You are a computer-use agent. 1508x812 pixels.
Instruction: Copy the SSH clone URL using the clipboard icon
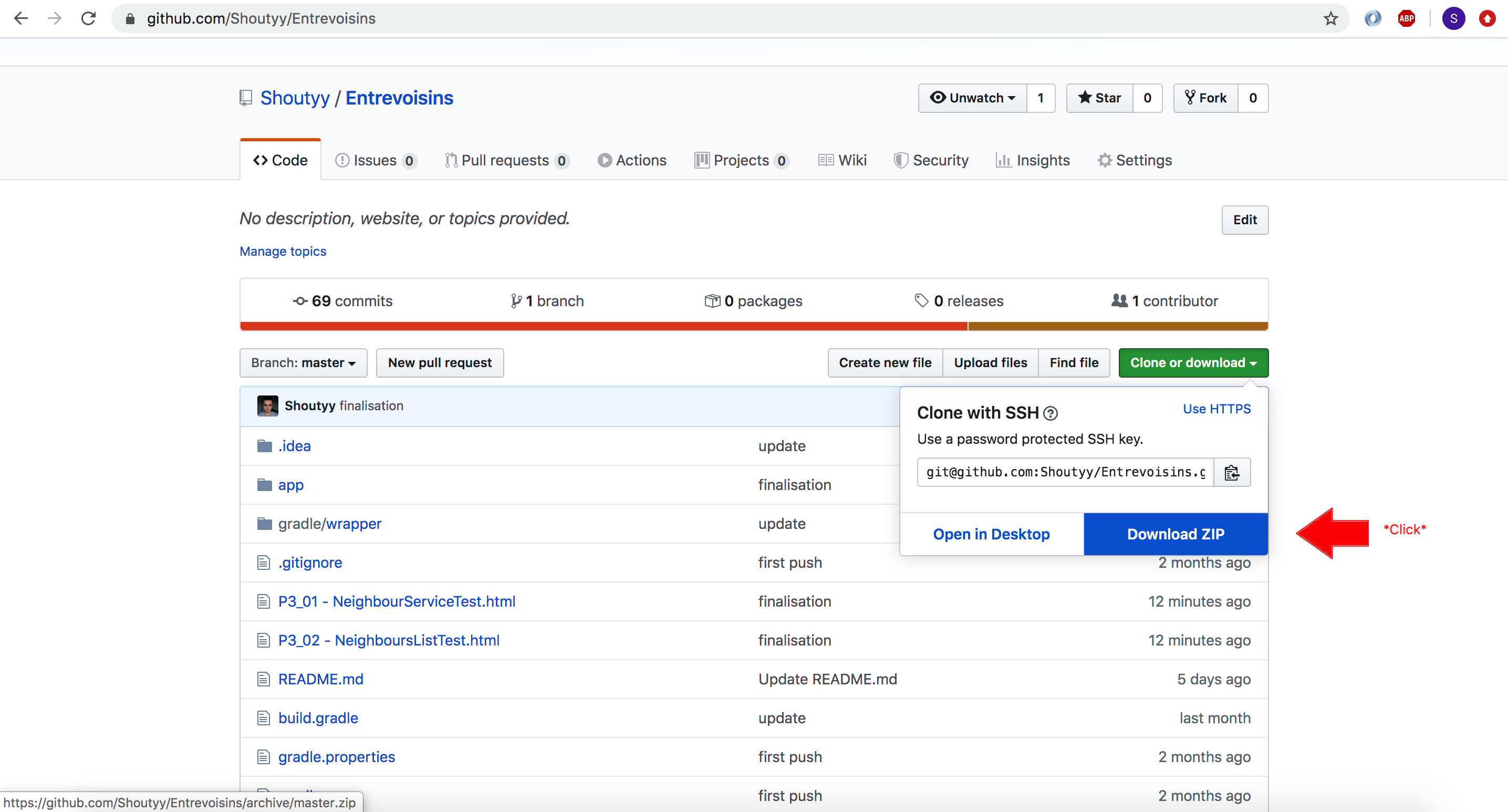(x=1232, y=473)
